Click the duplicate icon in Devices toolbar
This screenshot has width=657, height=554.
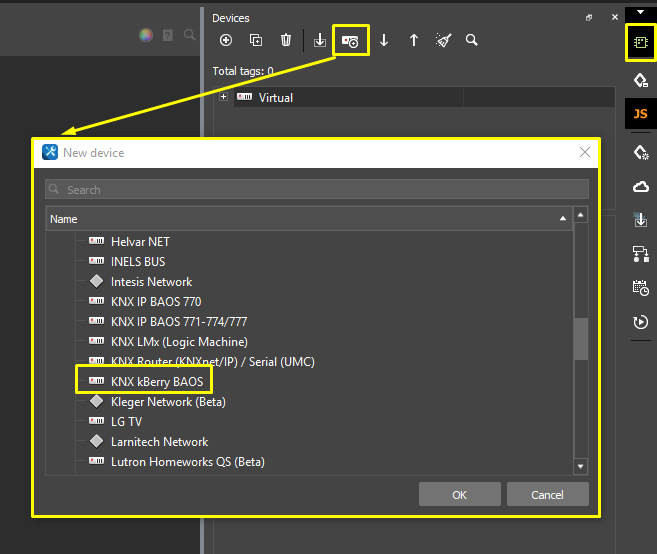(256, 41)
